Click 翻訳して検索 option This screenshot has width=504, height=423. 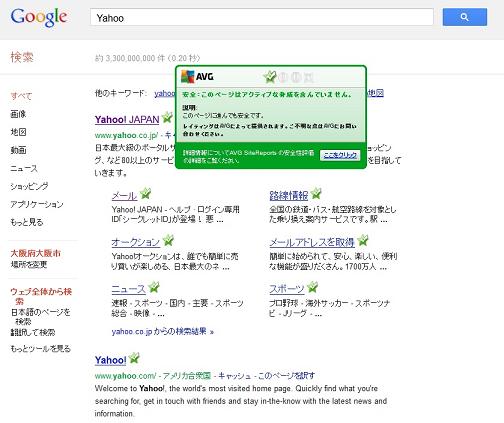click(x=33, y=332)
